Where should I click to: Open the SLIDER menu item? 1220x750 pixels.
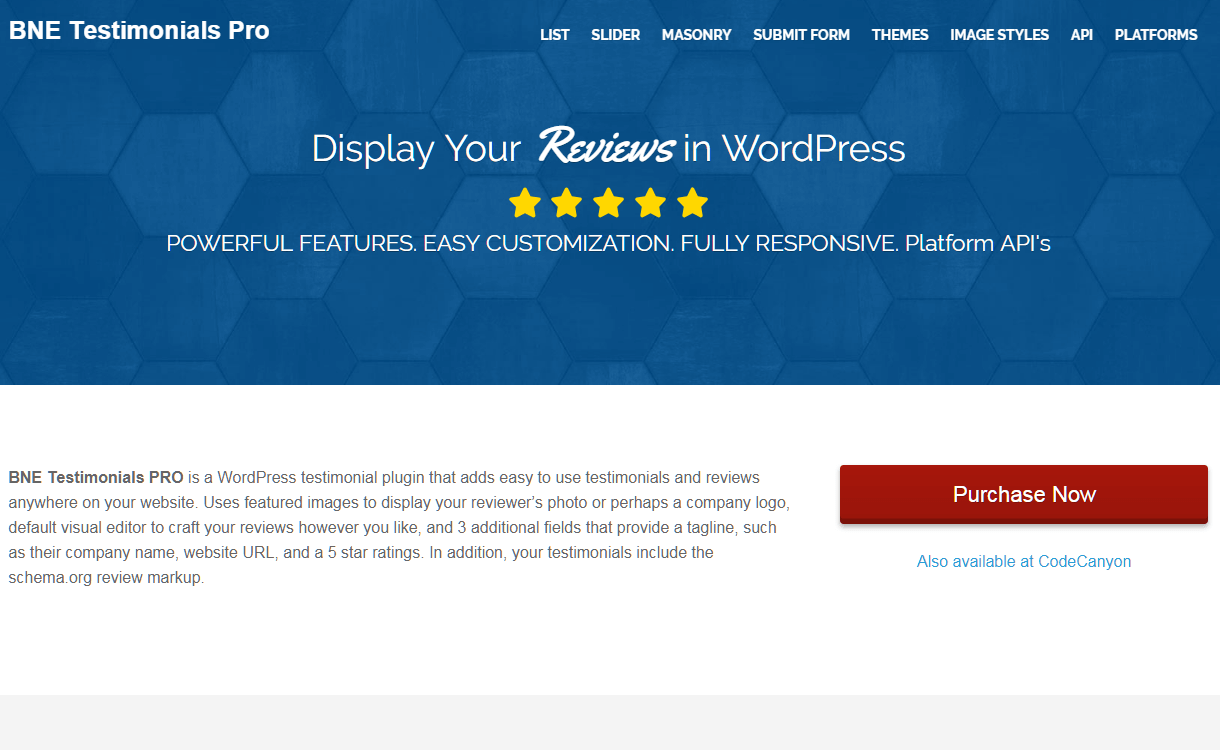(615, 34)
